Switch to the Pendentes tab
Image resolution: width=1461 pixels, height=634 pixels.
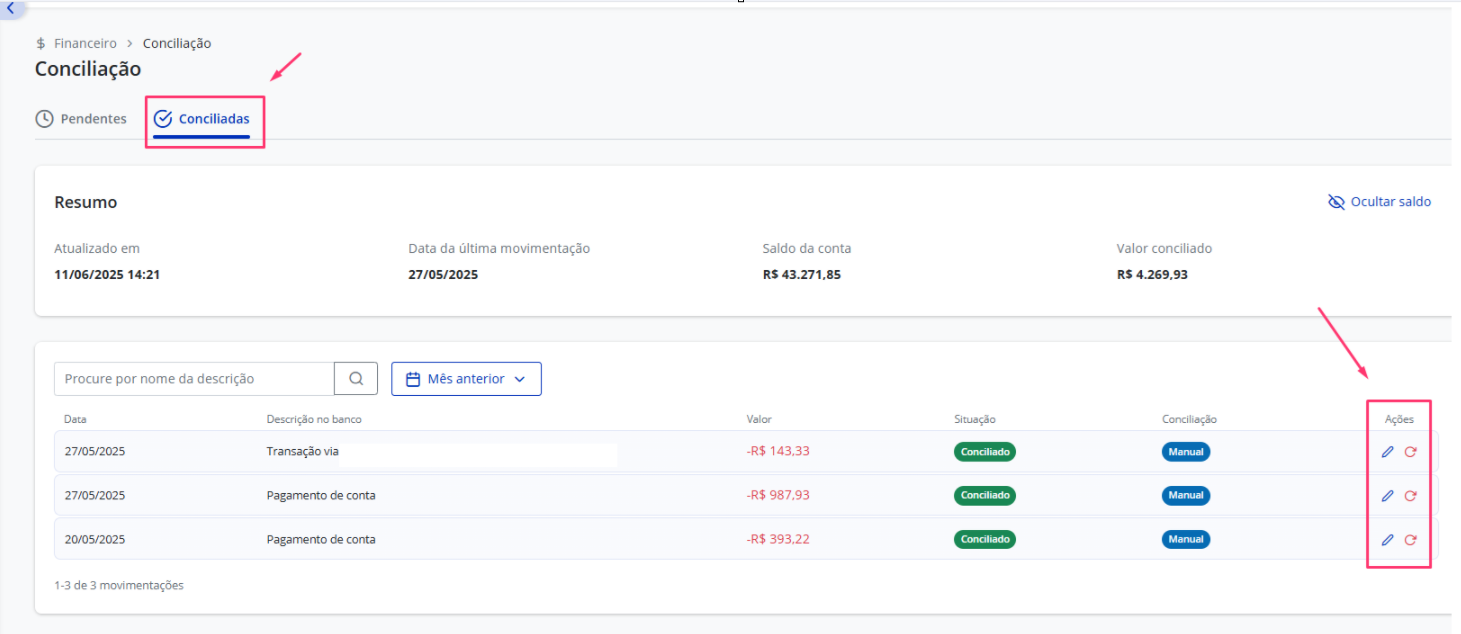81,119
